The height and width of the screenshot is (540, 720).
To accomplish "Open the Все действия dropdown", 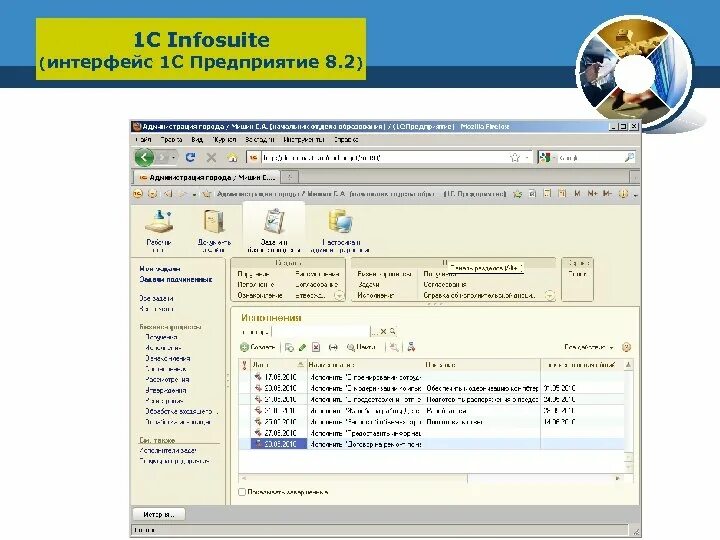I will coord(589,347).
